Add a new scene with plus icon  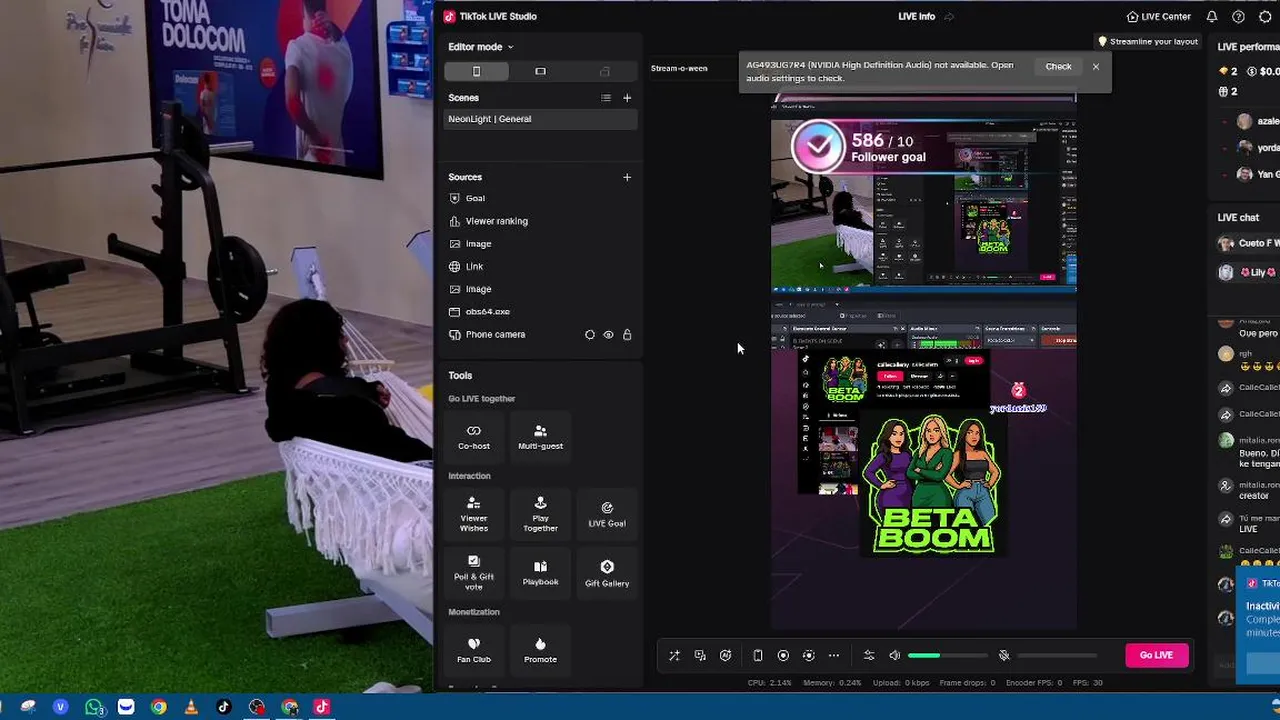627,98
